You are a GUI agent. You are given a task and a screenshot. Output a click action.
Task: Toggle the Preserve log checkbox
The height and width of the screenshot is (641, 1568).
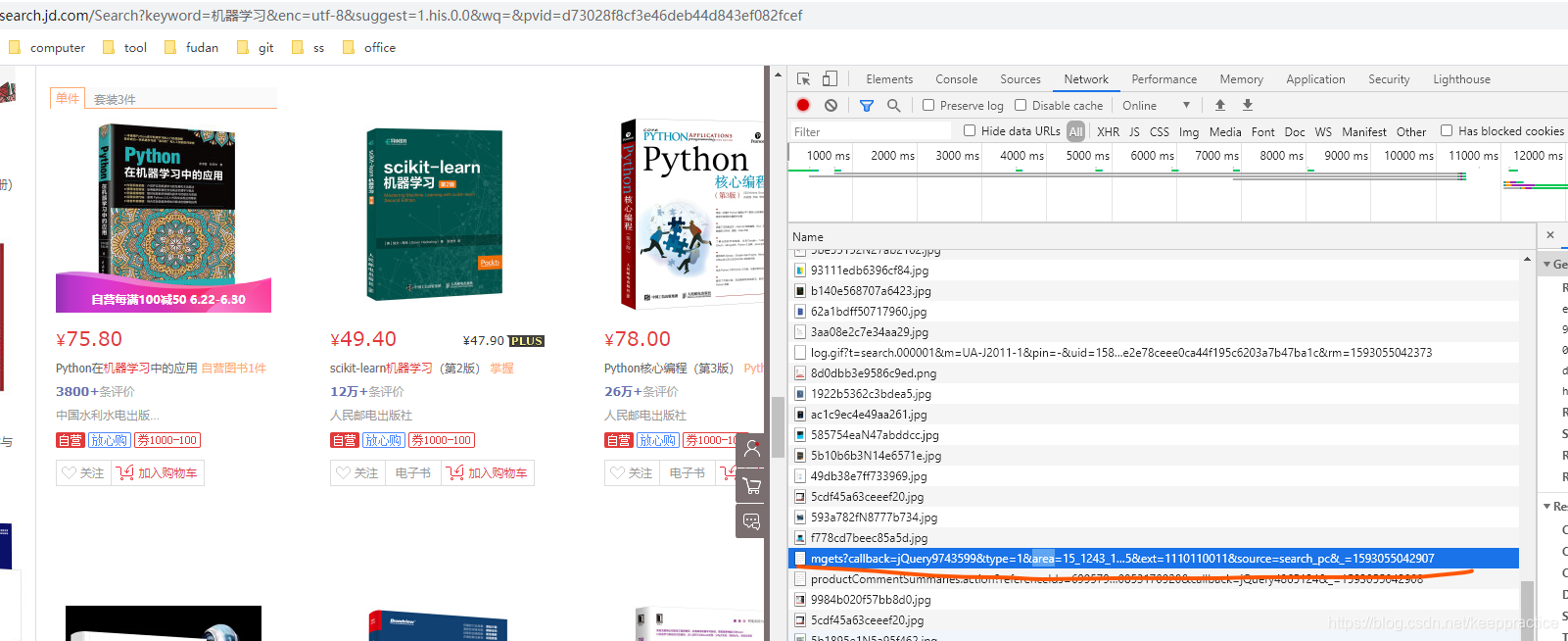pyautogui.click(x=928, y=105)
